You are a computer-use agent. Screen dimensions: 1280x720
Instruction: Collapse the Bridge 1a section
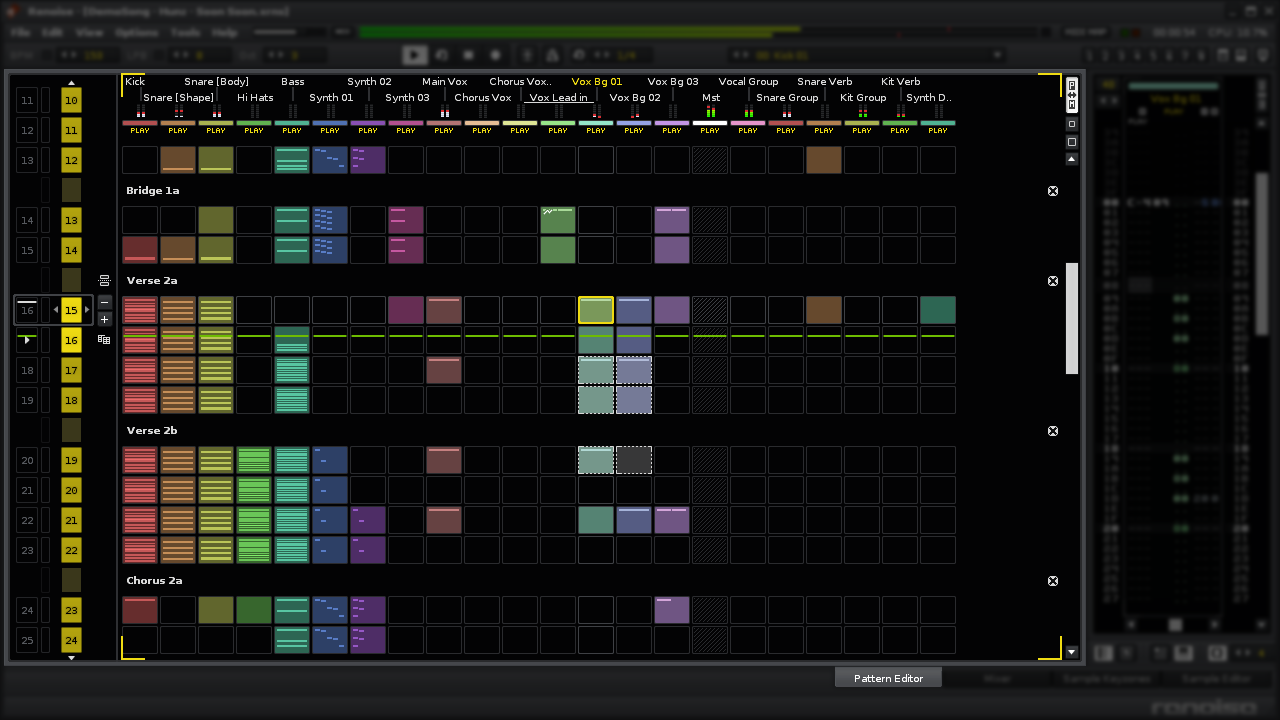click(x=1053, y=191)
